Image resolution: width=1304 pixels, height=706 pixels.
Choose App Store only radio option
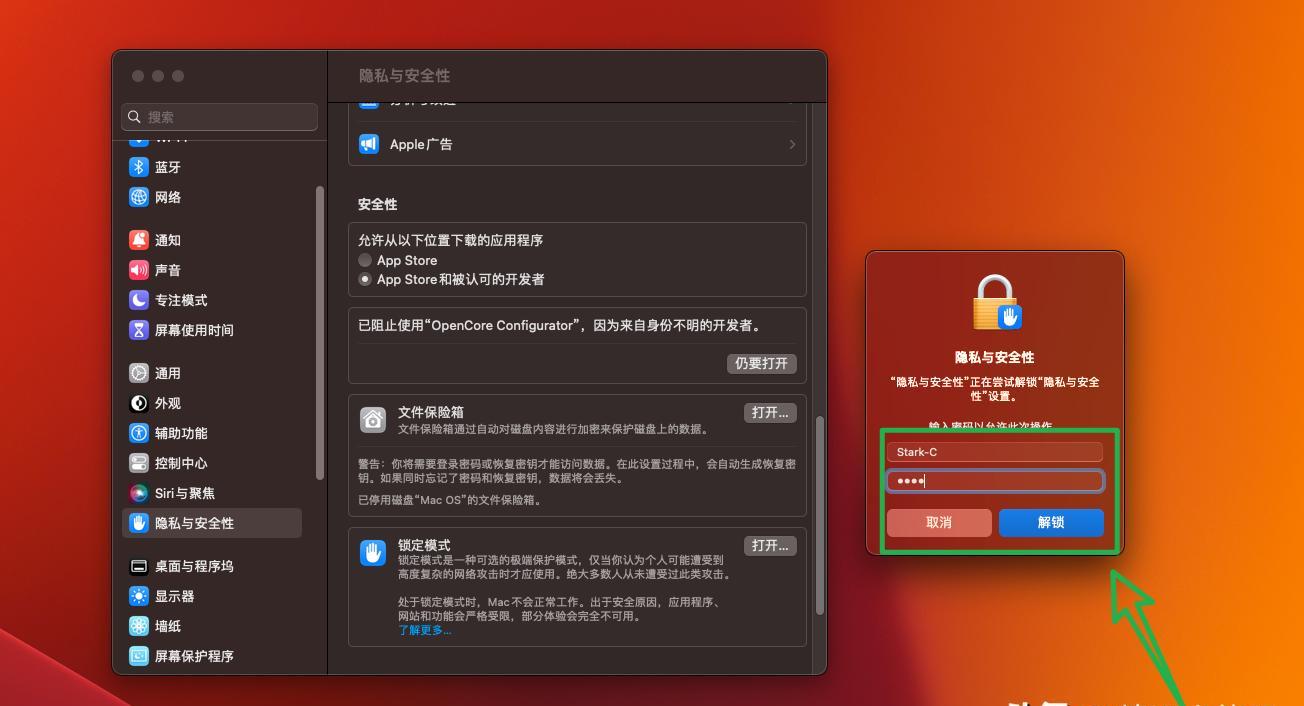(365, 260)
